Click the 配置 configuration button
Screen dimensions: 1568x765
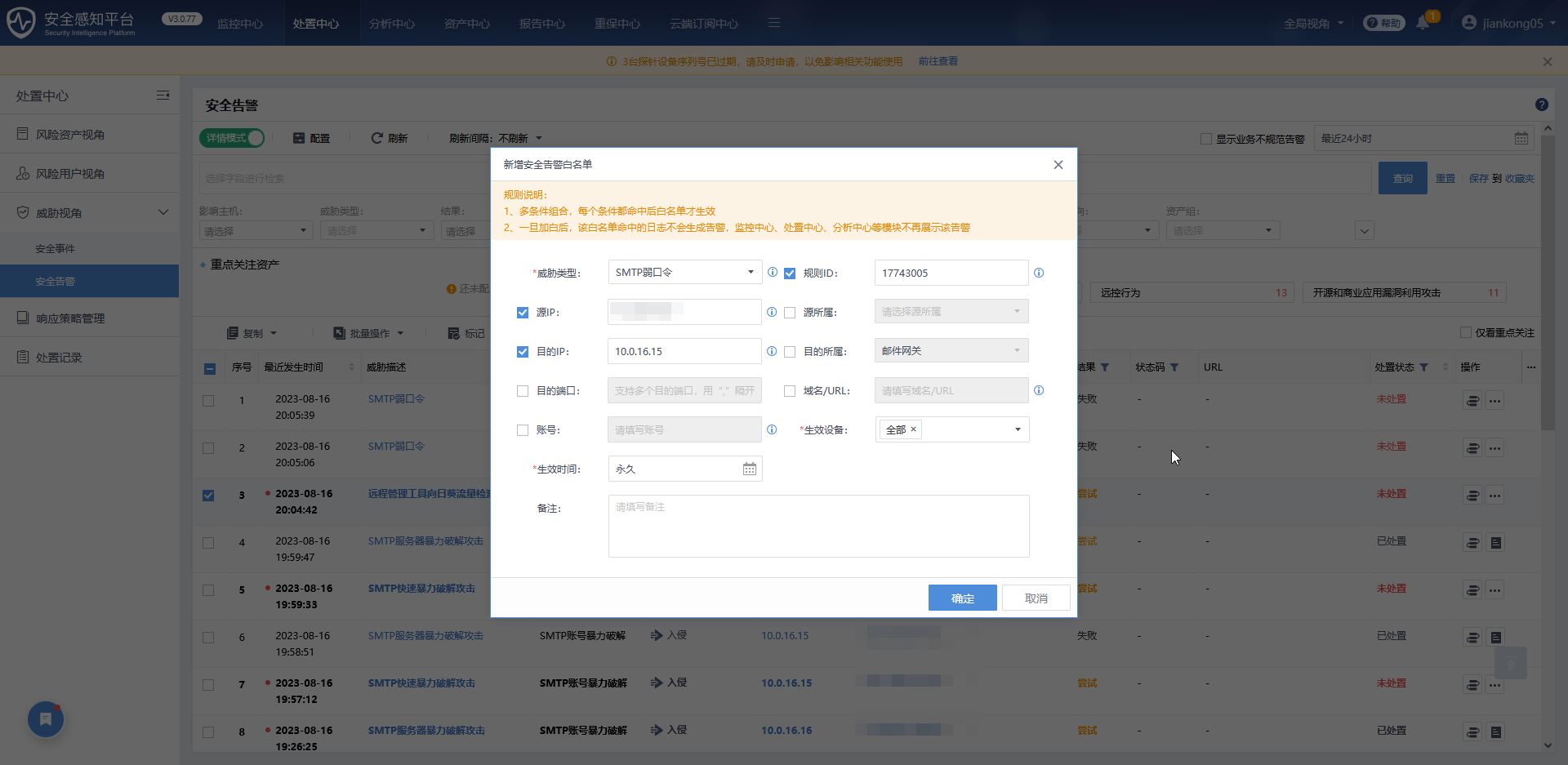tap(311, 139)
